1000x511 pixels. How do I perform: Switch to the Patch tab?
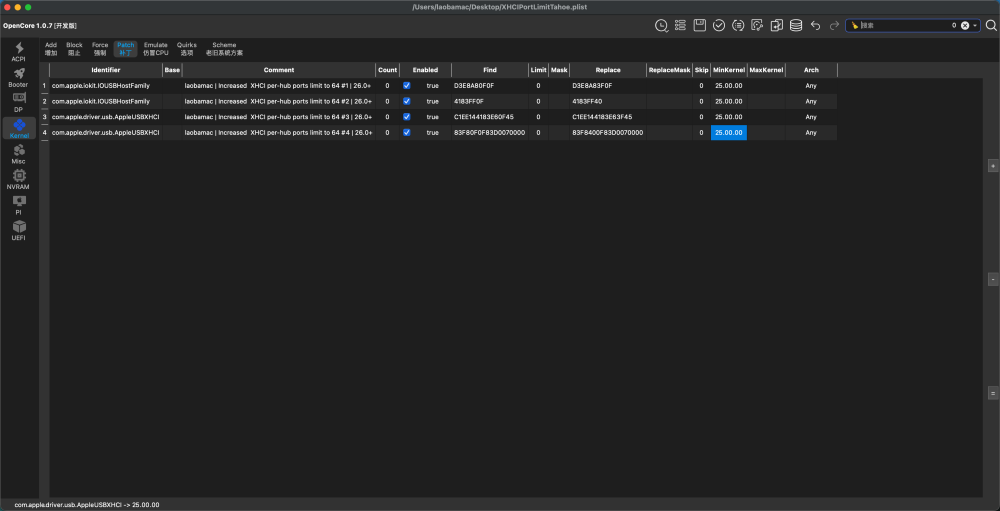point(126,49)
